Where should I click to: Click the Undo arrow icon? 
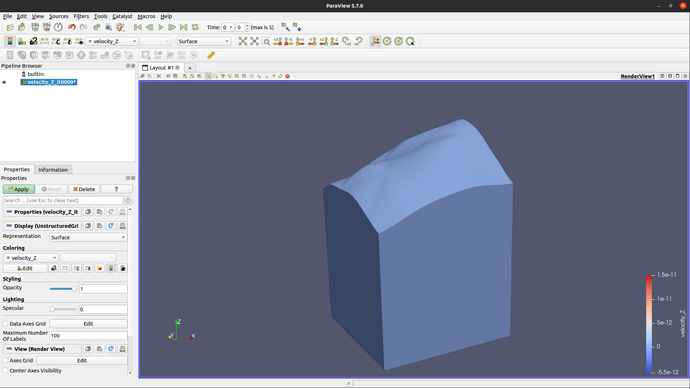[x=71, y=27]
